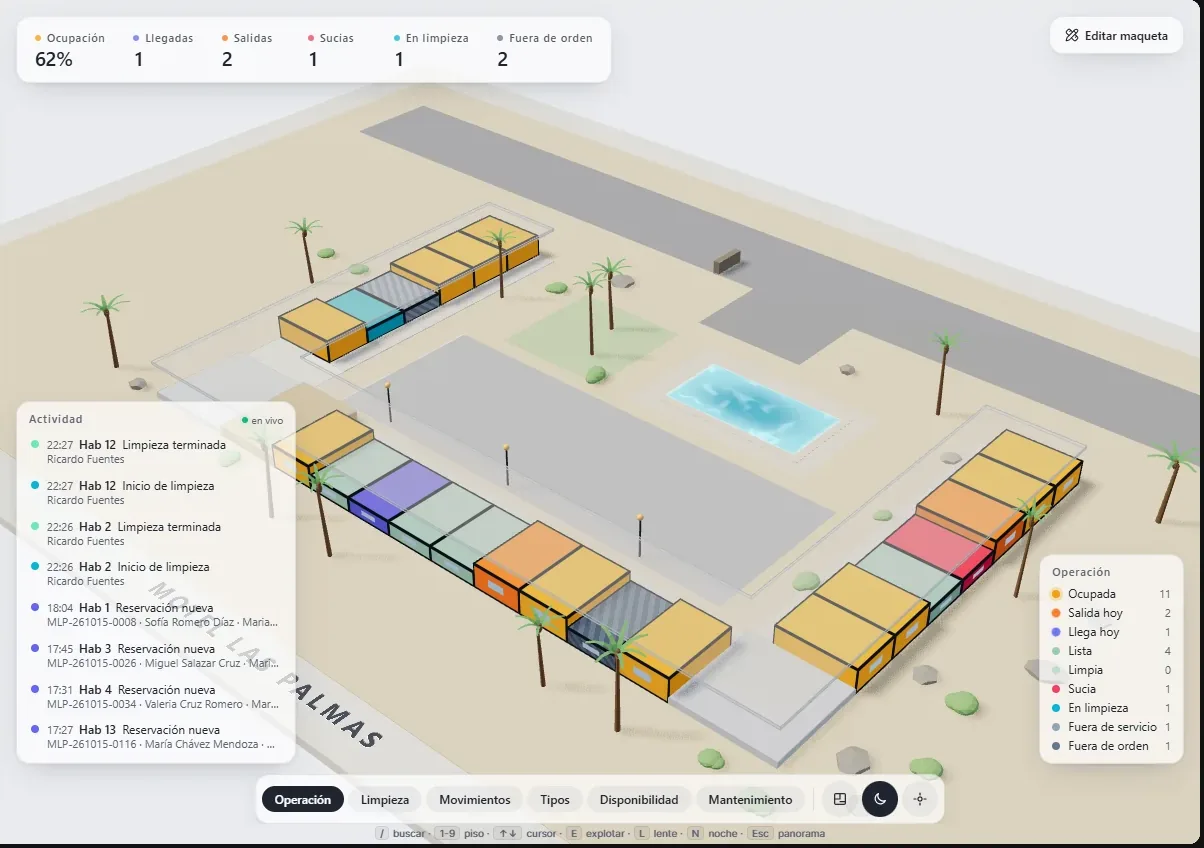1204x848 pixels.
Task: Click the Ocupación 62% stat
Action: point(70,50)
